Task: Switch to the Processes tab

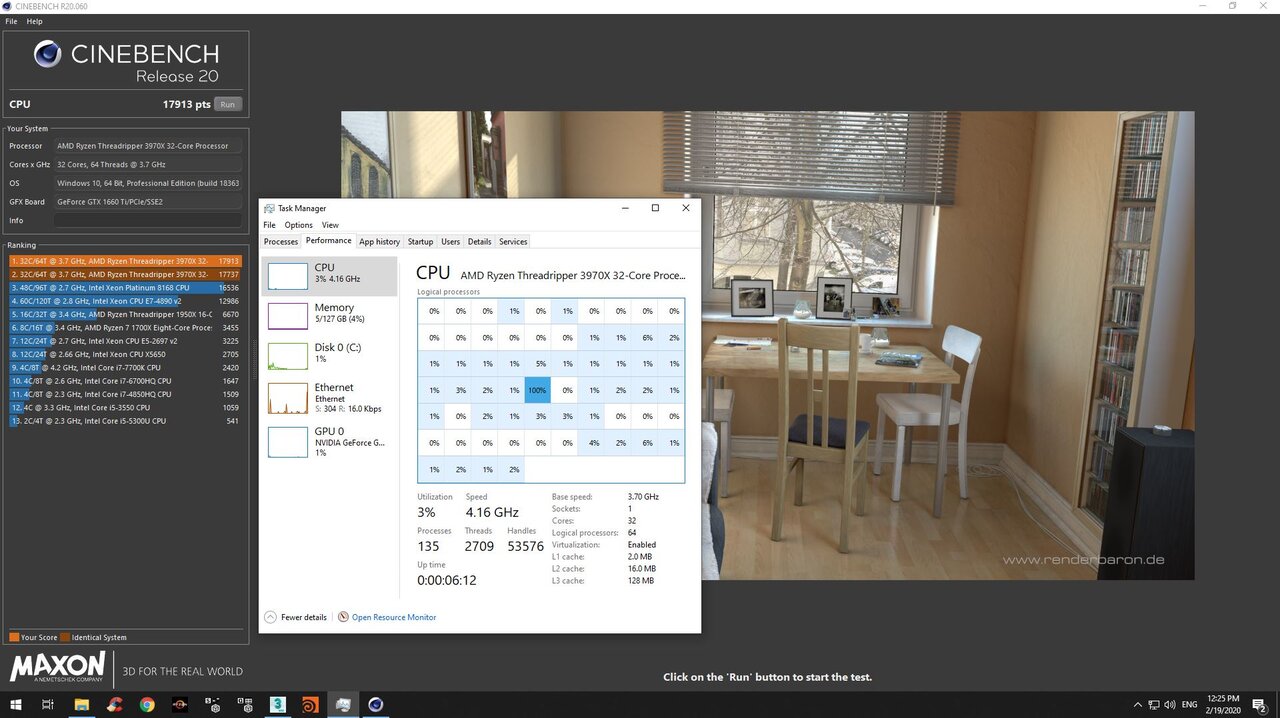Action: click(281, 241)
